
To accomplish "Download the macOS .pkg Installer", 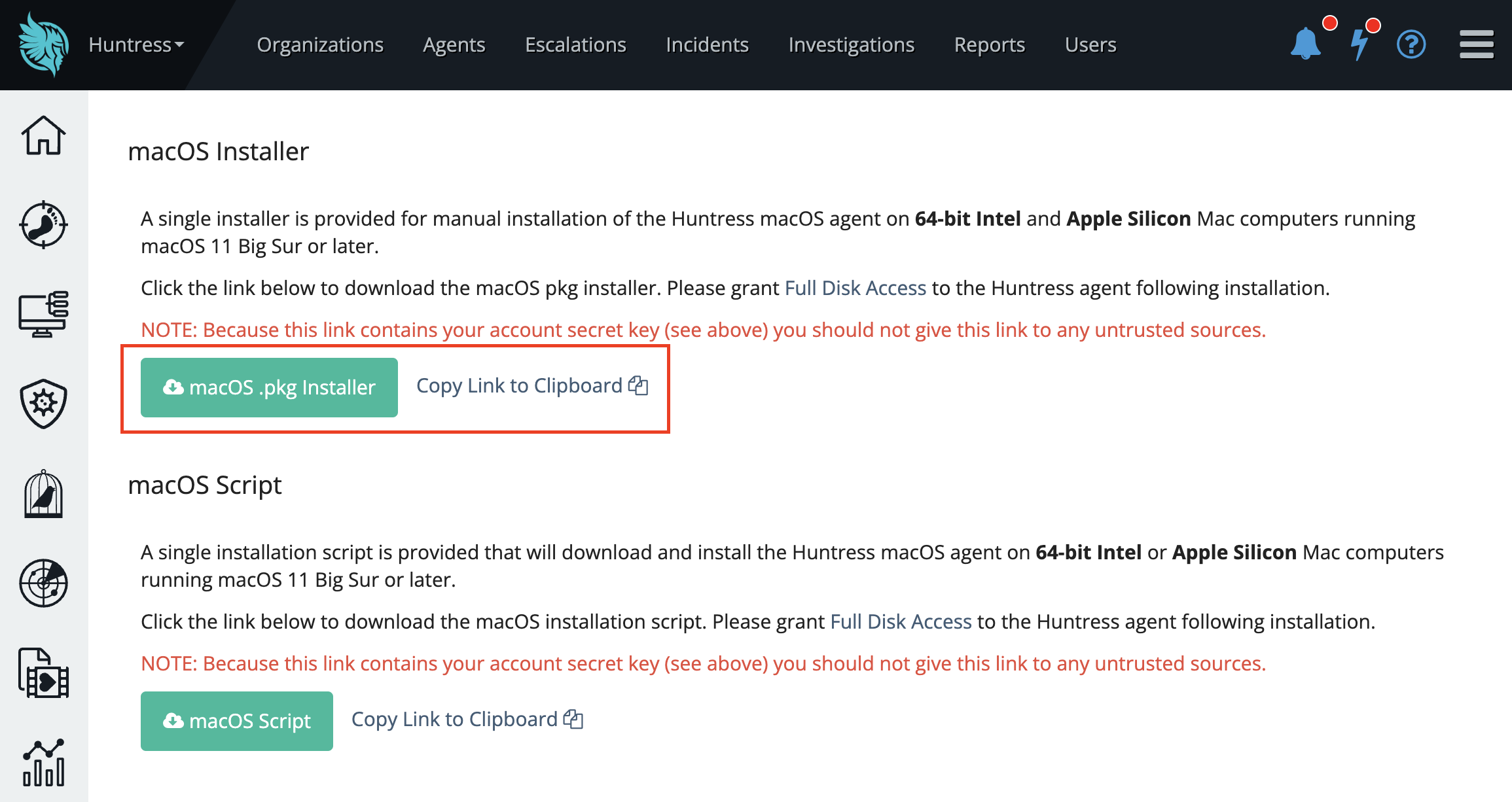I will (269, 387).
